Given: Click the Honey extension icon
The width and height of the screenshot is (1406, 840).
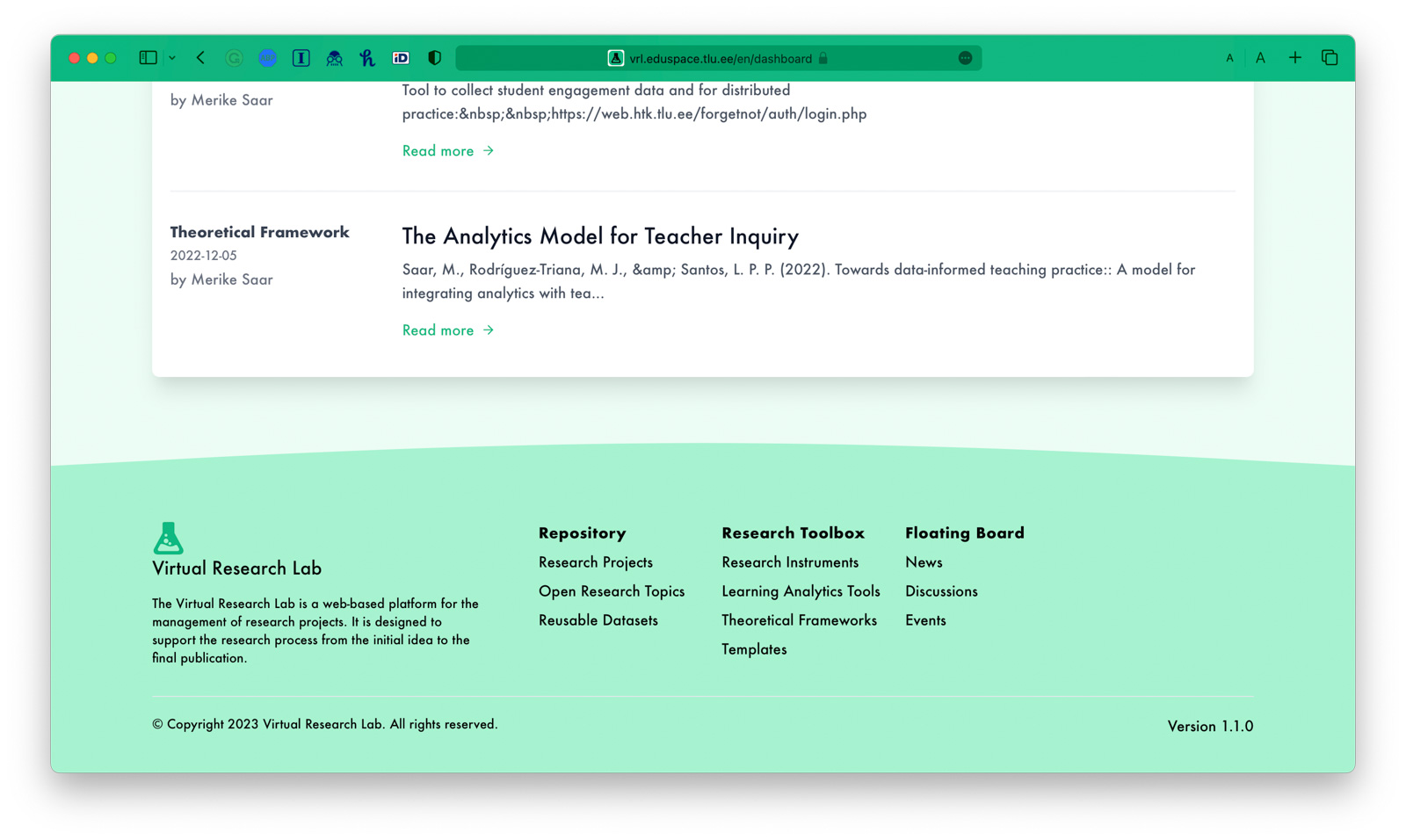Looking at the screenshot, I should pyautogui.click(x=367, y=58).
